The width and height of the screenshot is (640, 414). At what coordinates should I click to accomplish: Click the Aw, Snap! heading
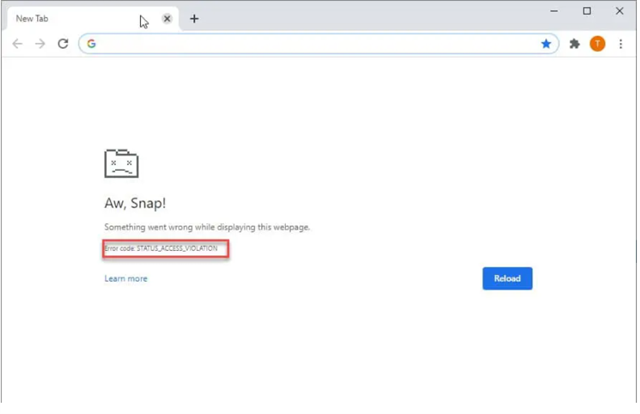135,203
